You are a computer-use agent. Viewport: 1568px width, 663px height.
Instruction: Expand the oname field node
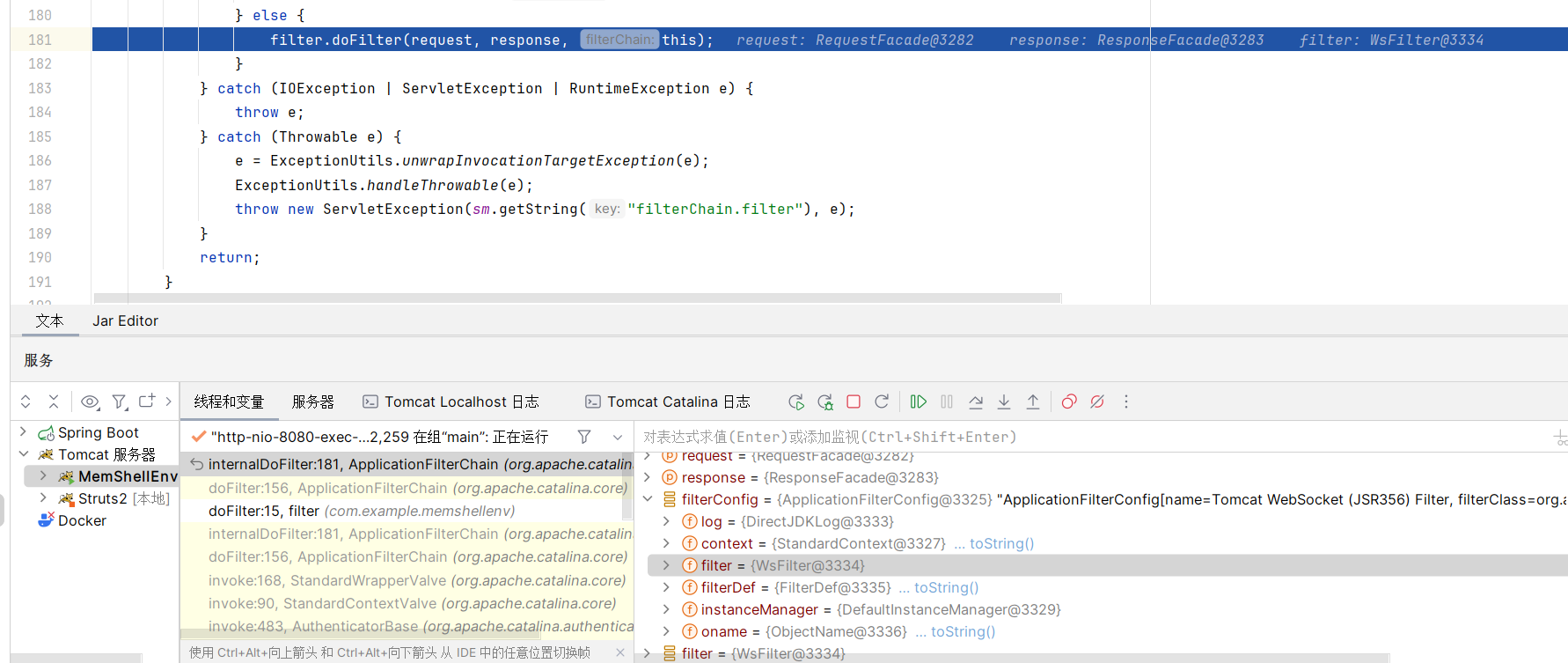click(667, 631)
